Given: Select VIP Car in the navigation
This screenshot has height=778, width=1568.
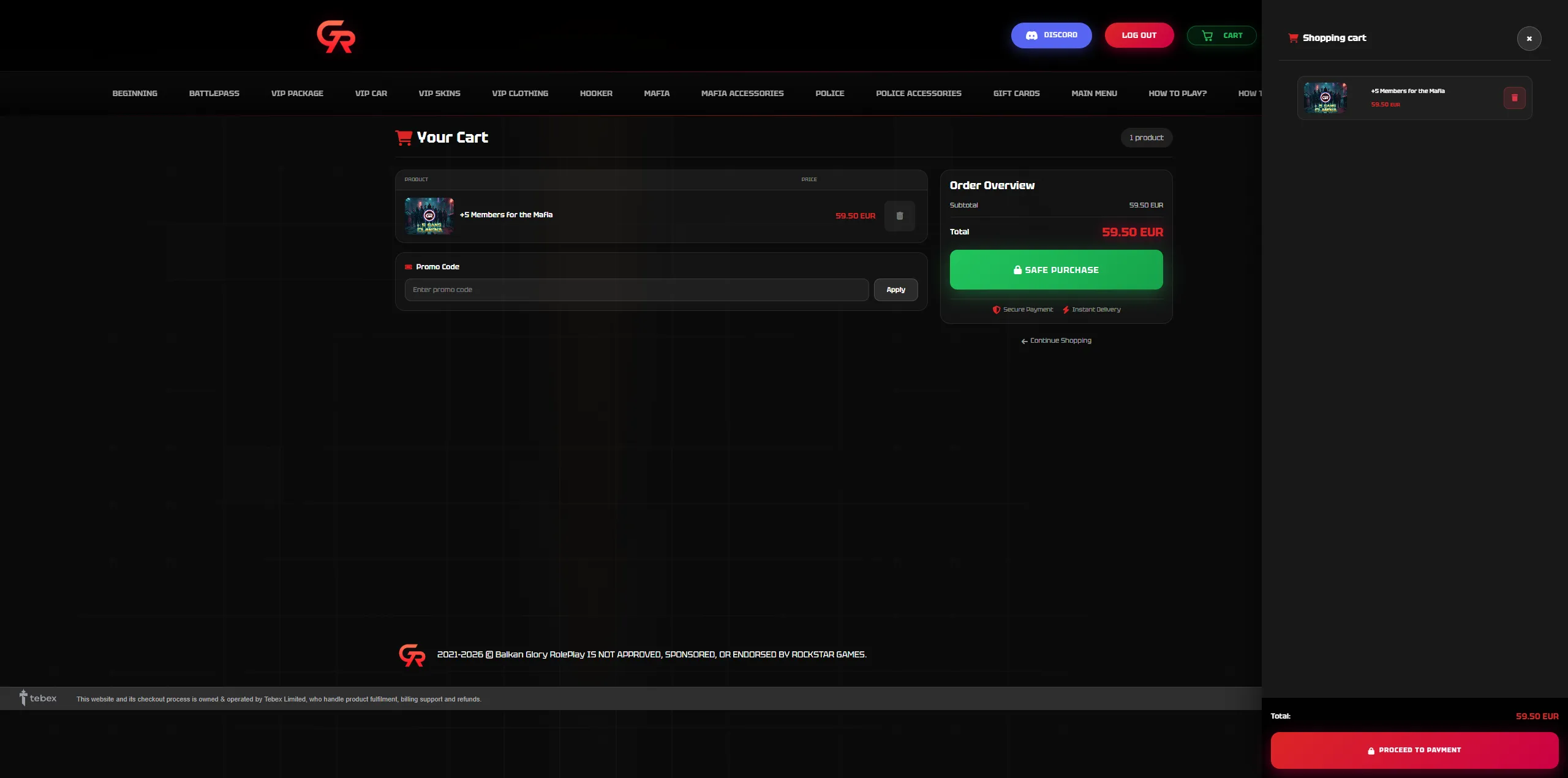Looking at the screenshot, I should tap(371, 94).
